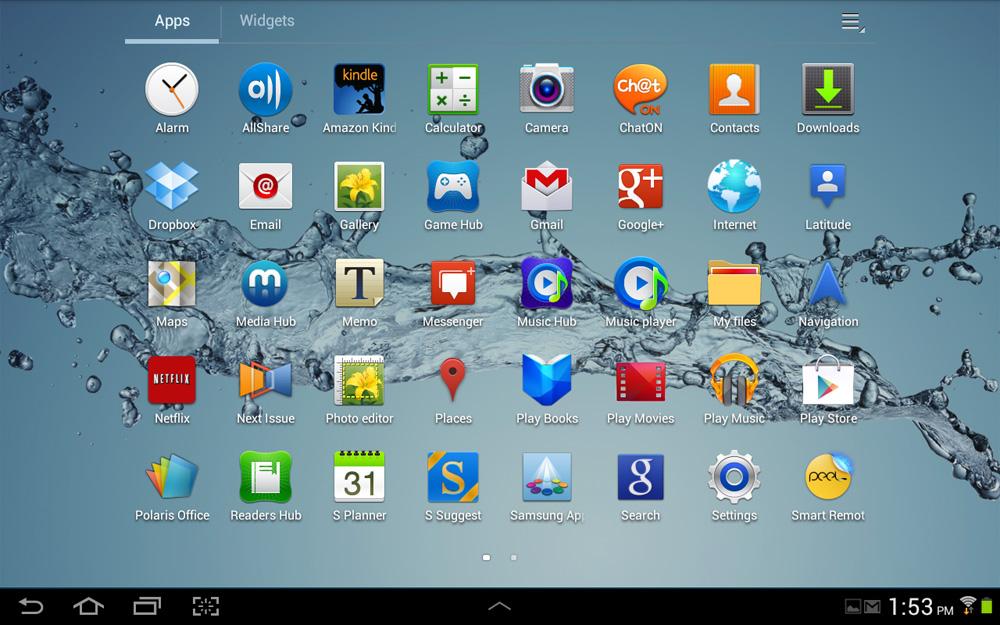1000x625 pixels.
Task: Go to the second apps page indicator
Action: point(513,557)
